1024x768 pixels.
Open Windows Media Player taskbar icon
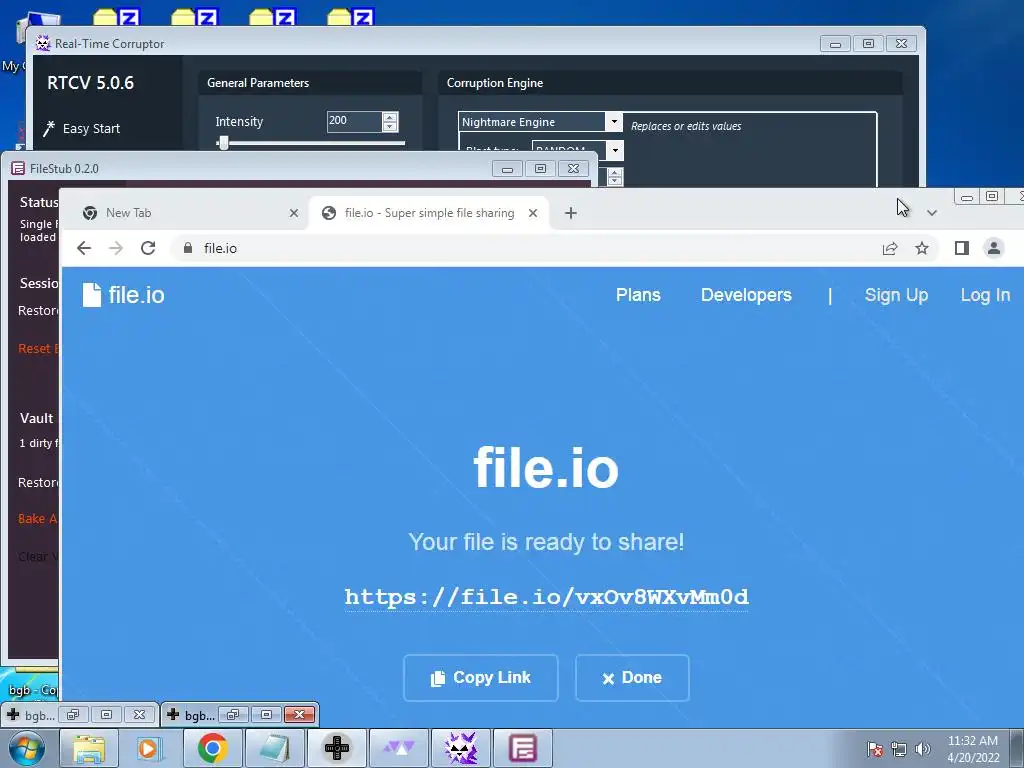(x=150, y=748)
